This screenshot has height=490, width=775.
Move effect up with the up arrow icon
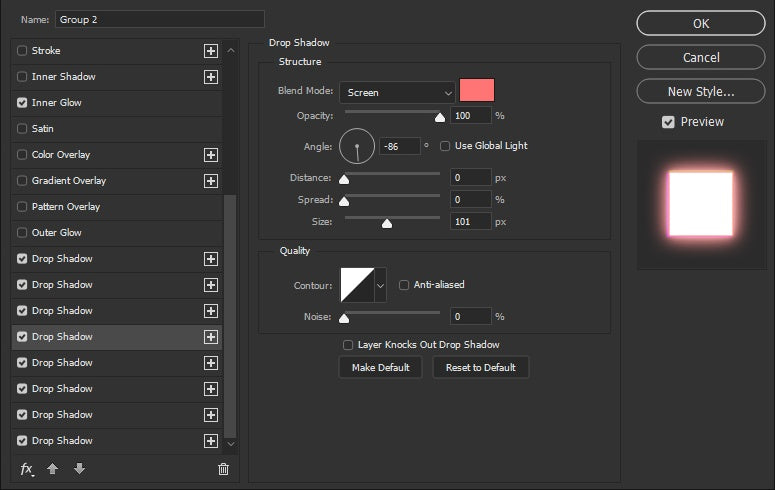point(52,469)
